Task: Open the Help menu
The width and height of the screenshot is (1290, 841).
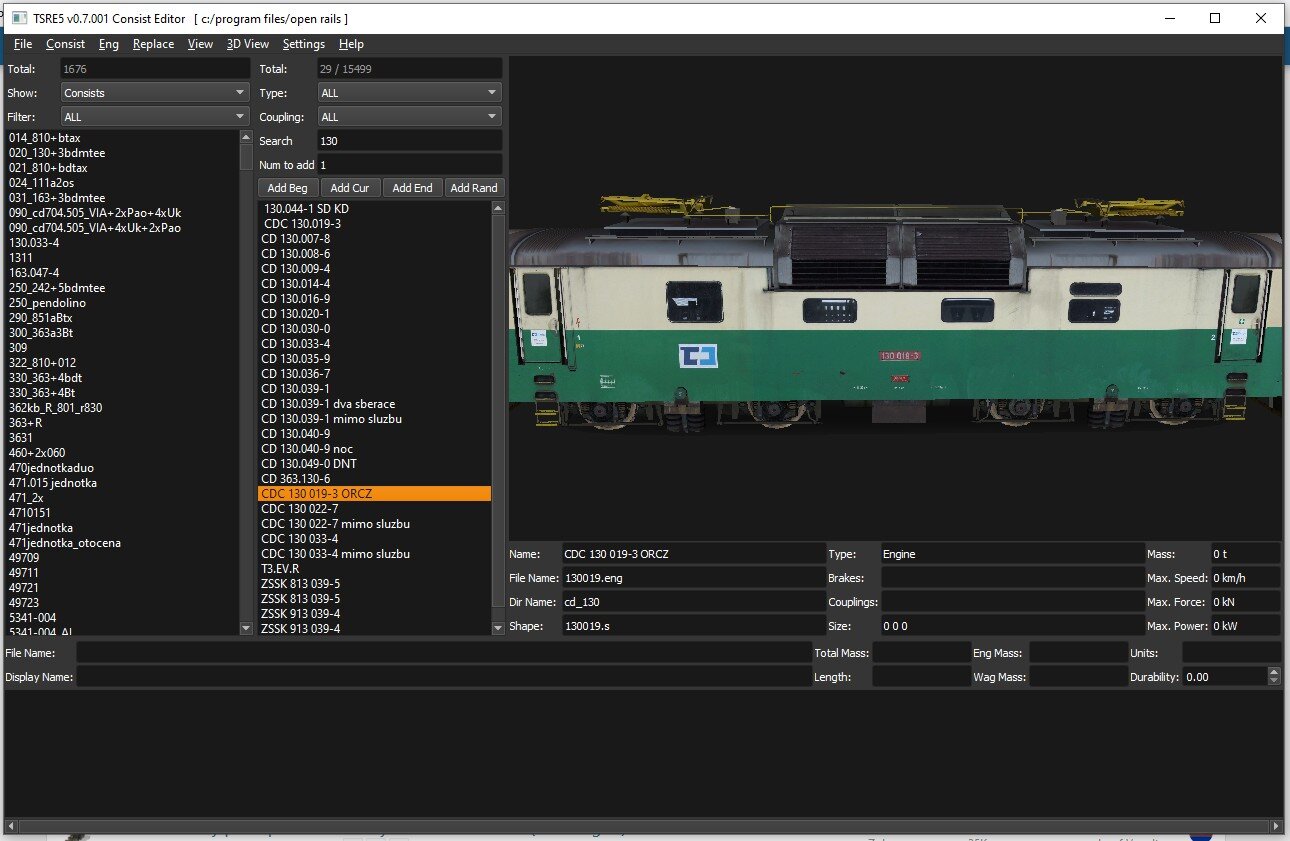Action: (351, 44)
